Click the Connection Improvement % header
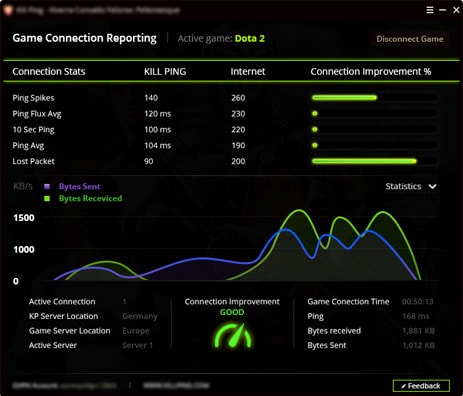The image size is (463, 396). pyautogui.click(x=371, y=71)
